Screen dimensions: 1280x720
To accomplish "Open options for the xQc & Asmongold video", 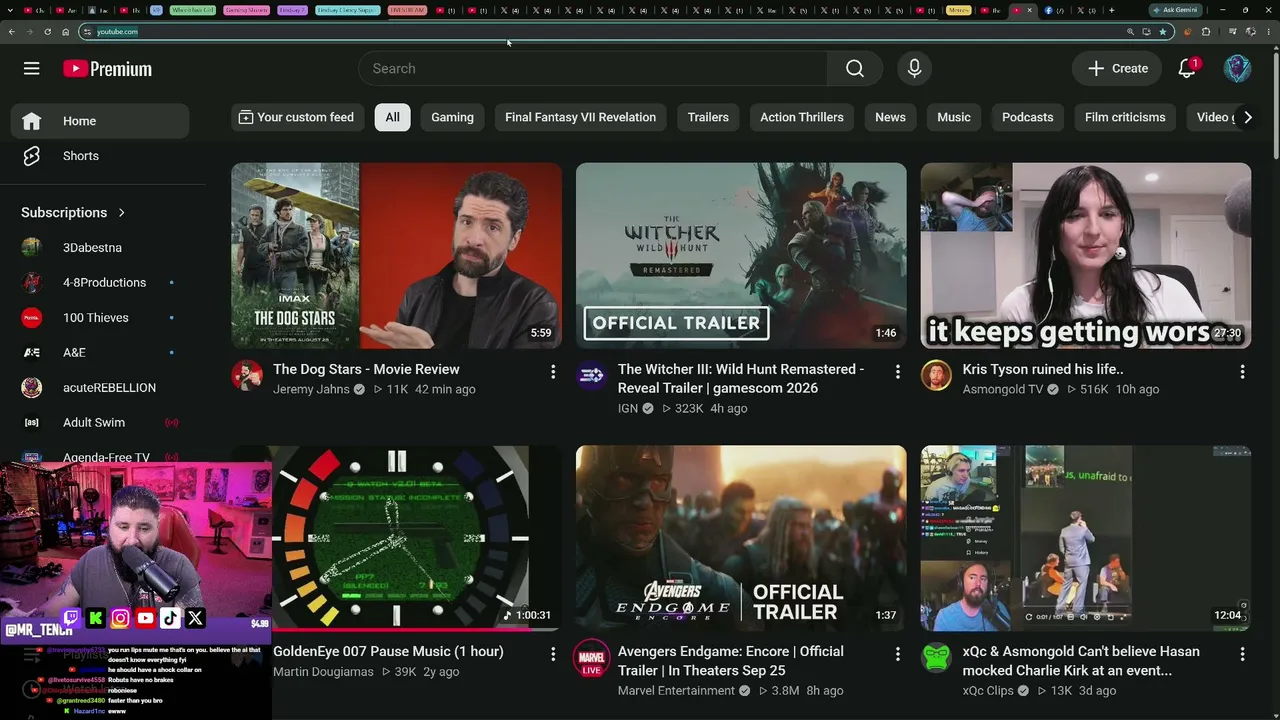I will (1242, 653).
